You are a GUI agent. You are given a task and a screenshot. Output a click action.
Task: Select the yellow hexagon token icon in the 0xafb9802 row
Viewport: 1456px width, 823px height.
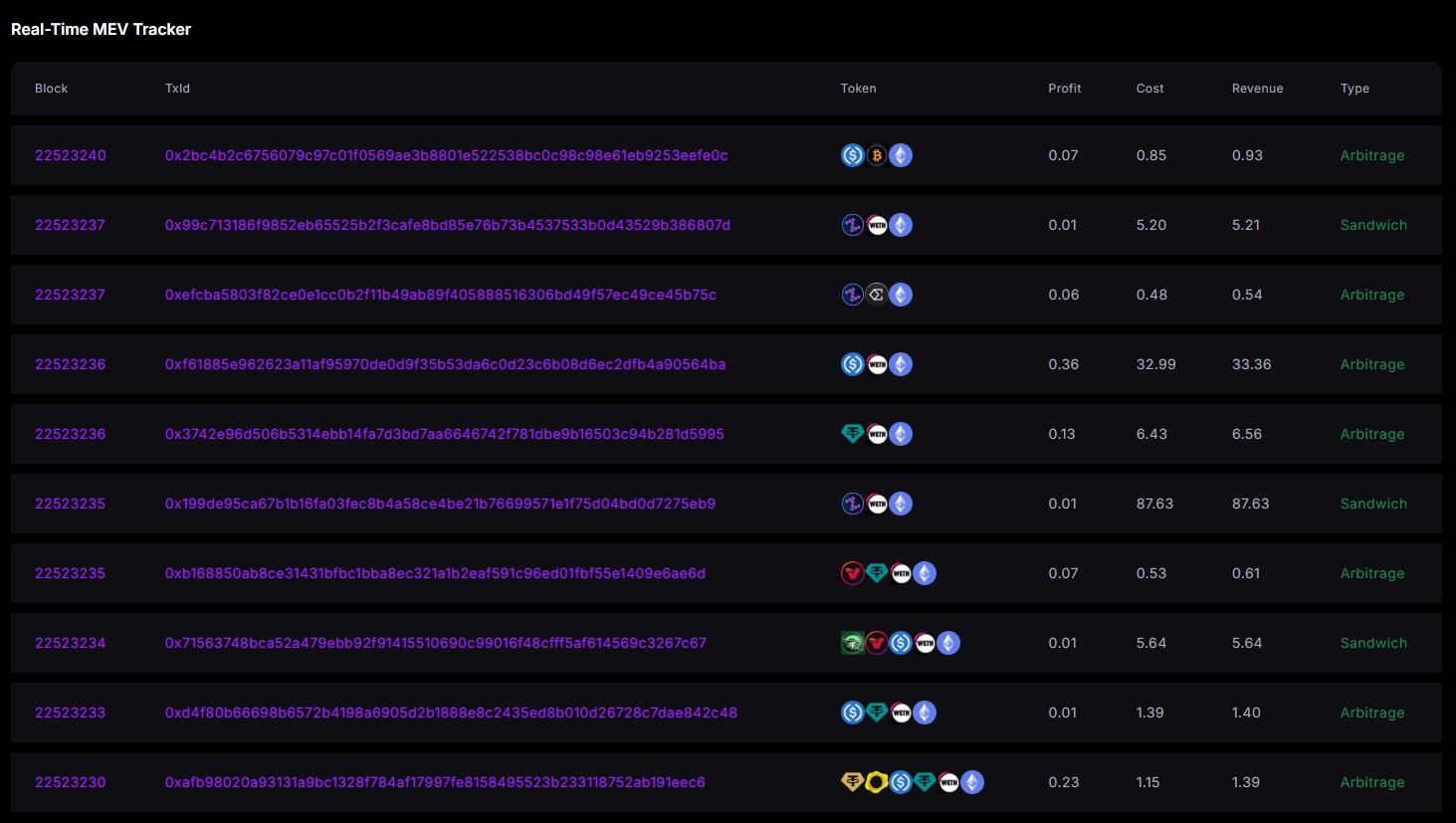click(x=877, y=782)
